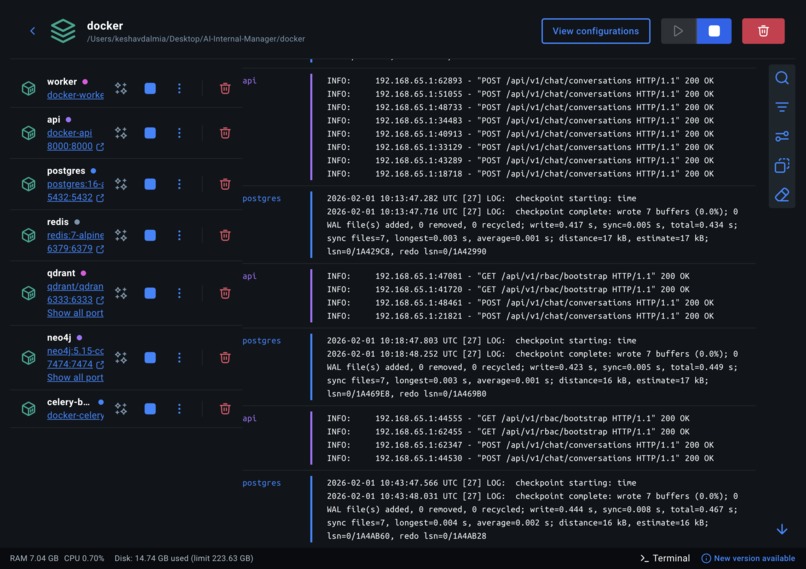This screenshot has height=569, width=806.
Task: Show all ports for qdrant
Action: (75, 313)
